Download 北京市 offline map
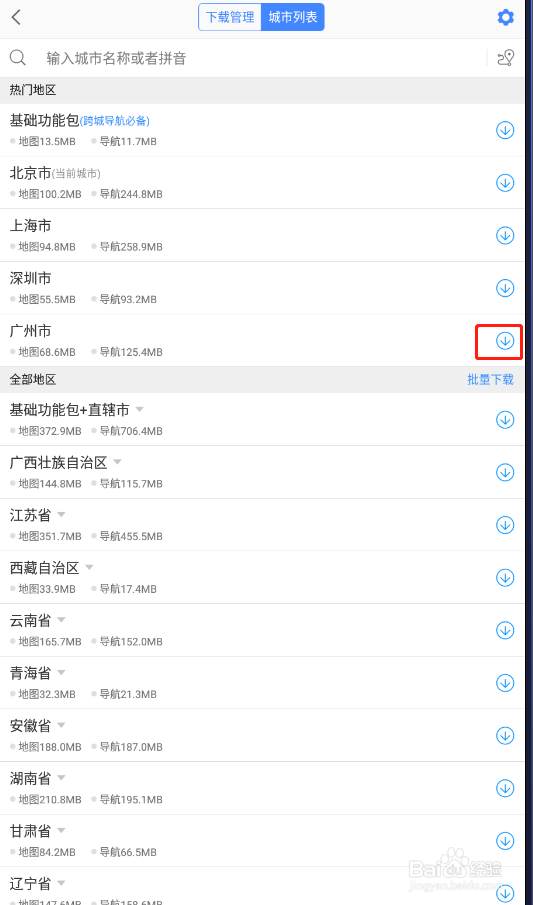Viewport: 533px width, 905px height. coord(505,183)
